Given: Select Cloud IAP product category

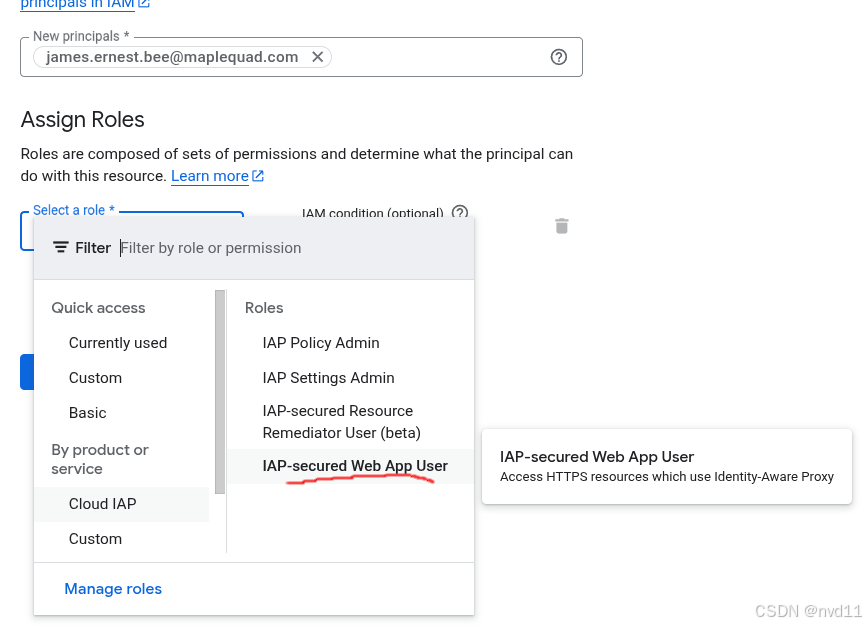Looking at the screenshot, I should point(122,504).
